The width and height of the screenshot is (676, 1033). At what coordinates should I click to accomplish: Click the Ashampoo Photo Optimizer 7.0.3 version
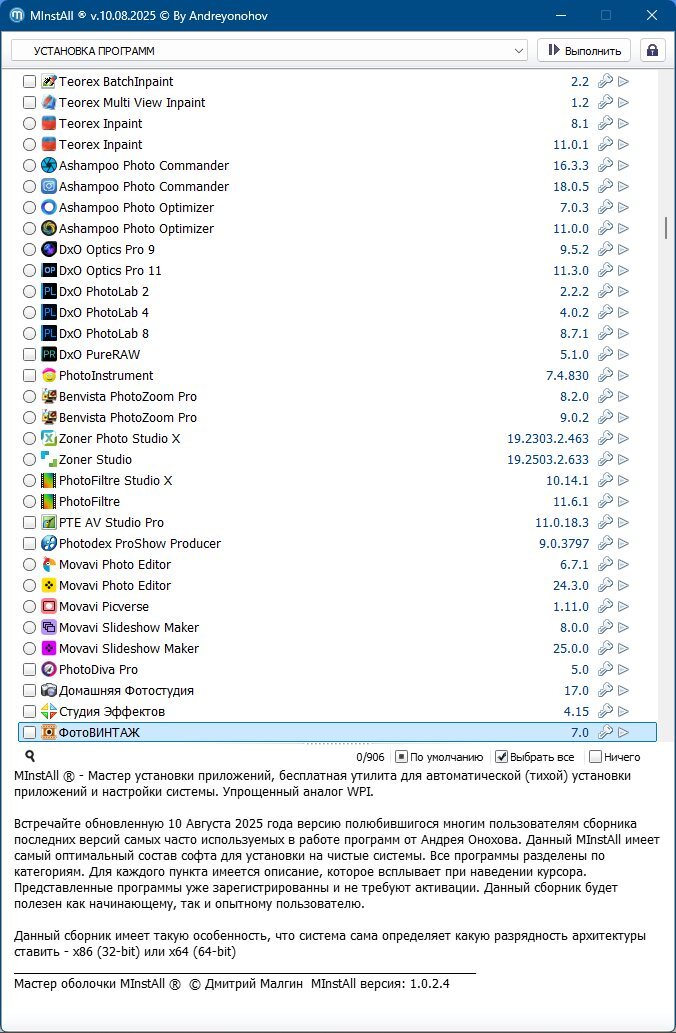click(575, 208)
